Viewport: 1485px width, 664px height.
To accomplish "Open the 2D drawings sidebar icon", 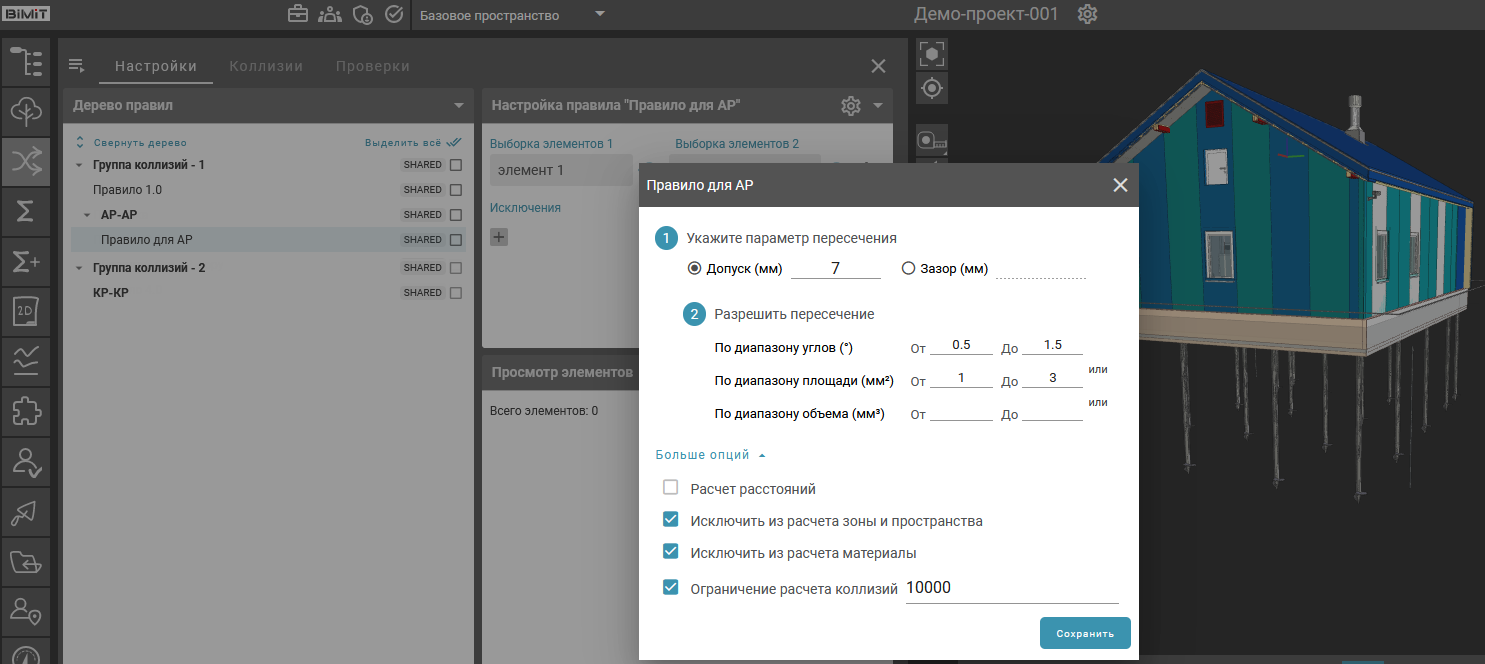I will point(25,311).
